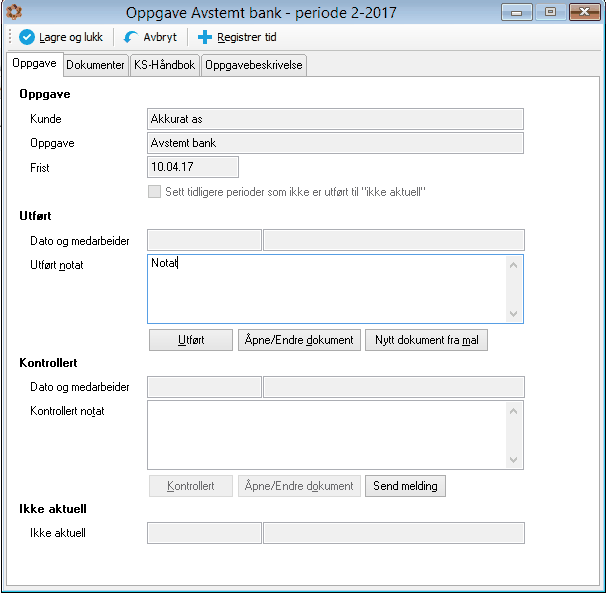Click the Kontrollert date field

click(204, 387)
